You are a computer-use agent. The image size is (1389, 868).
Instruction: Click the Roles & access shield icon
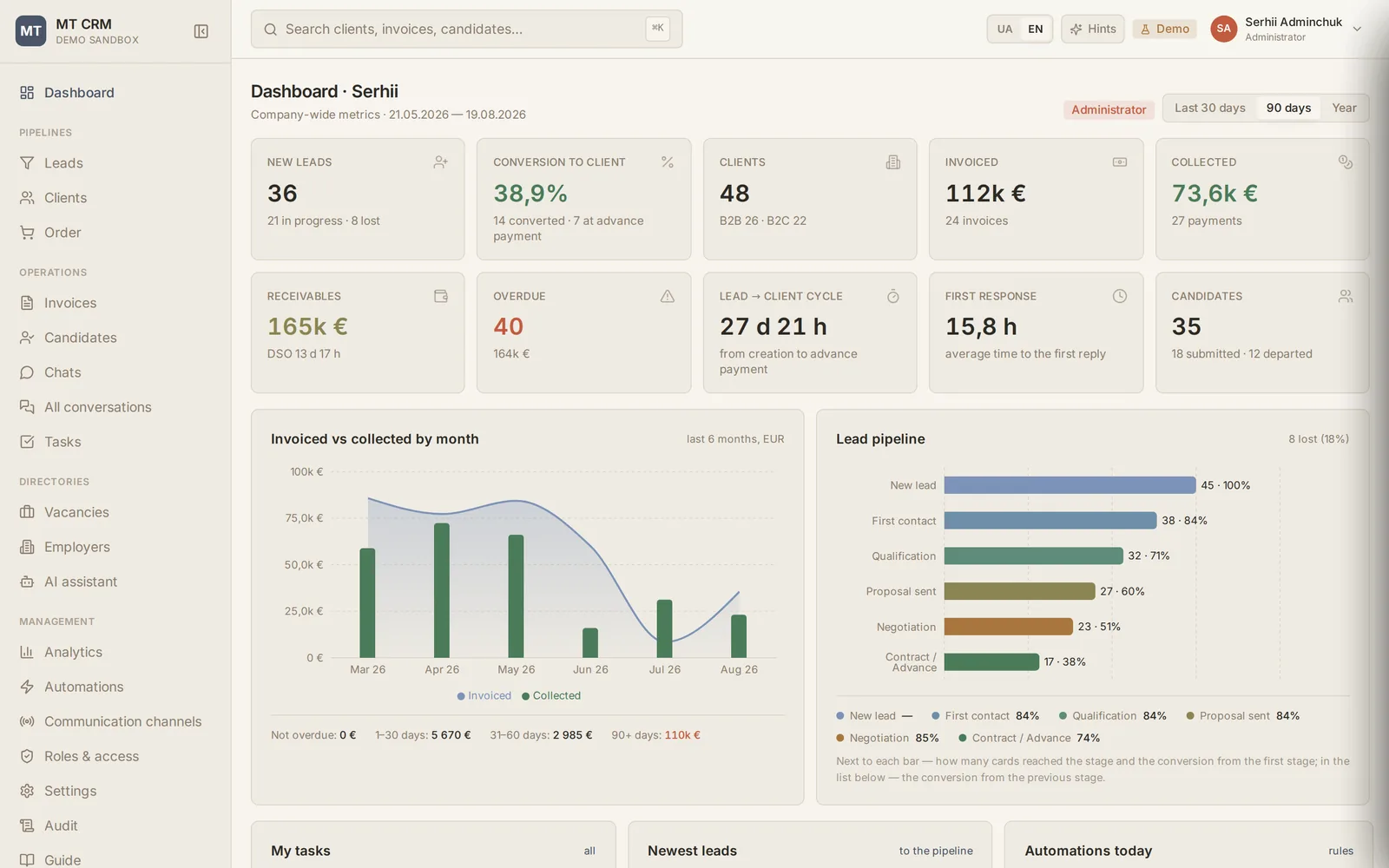click(27, 756)
